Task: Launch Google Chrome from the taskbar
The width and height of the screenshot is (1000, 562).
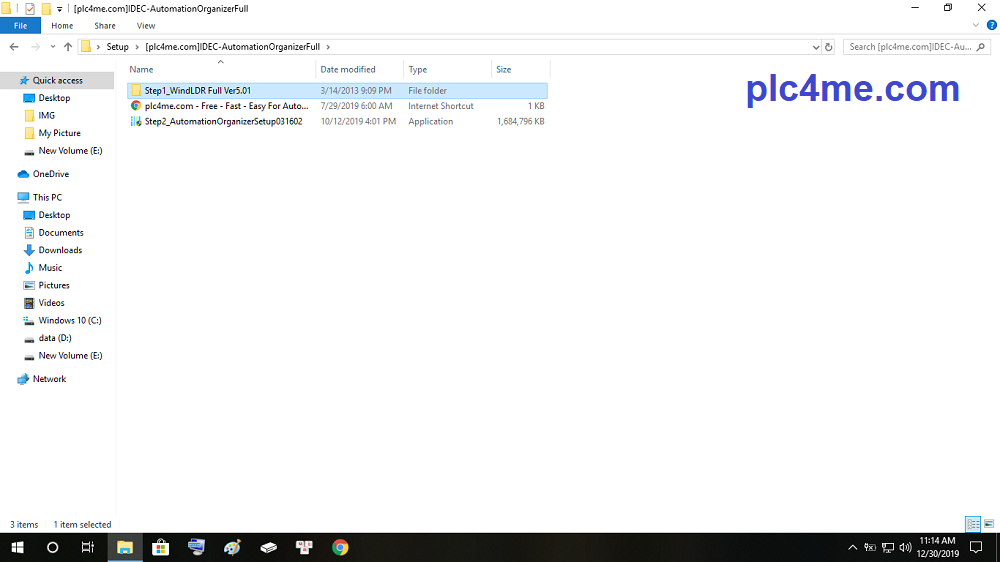Action: [340, 547]
